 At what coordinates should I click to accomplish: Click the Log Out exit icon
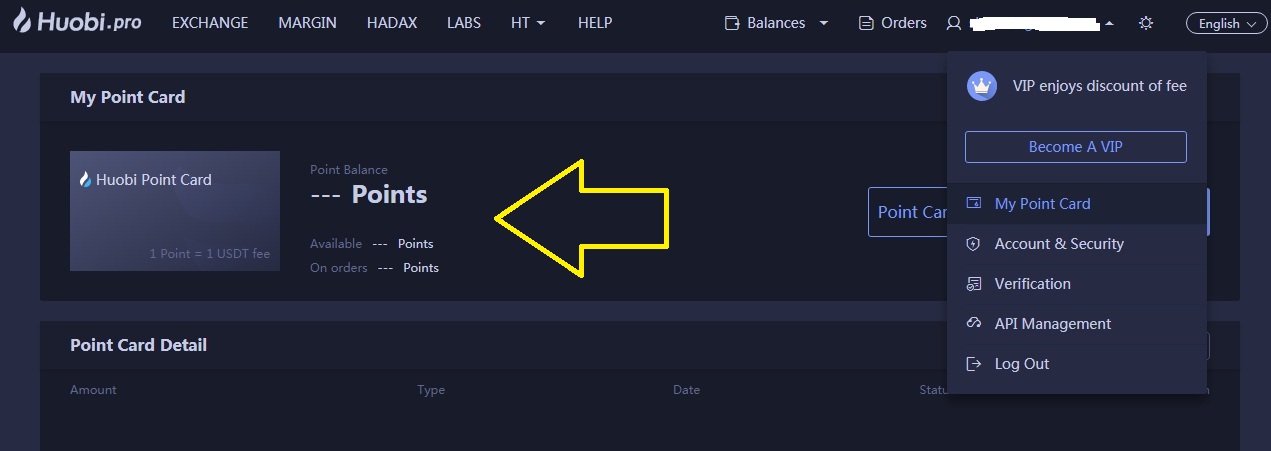(x=973, y=364)
